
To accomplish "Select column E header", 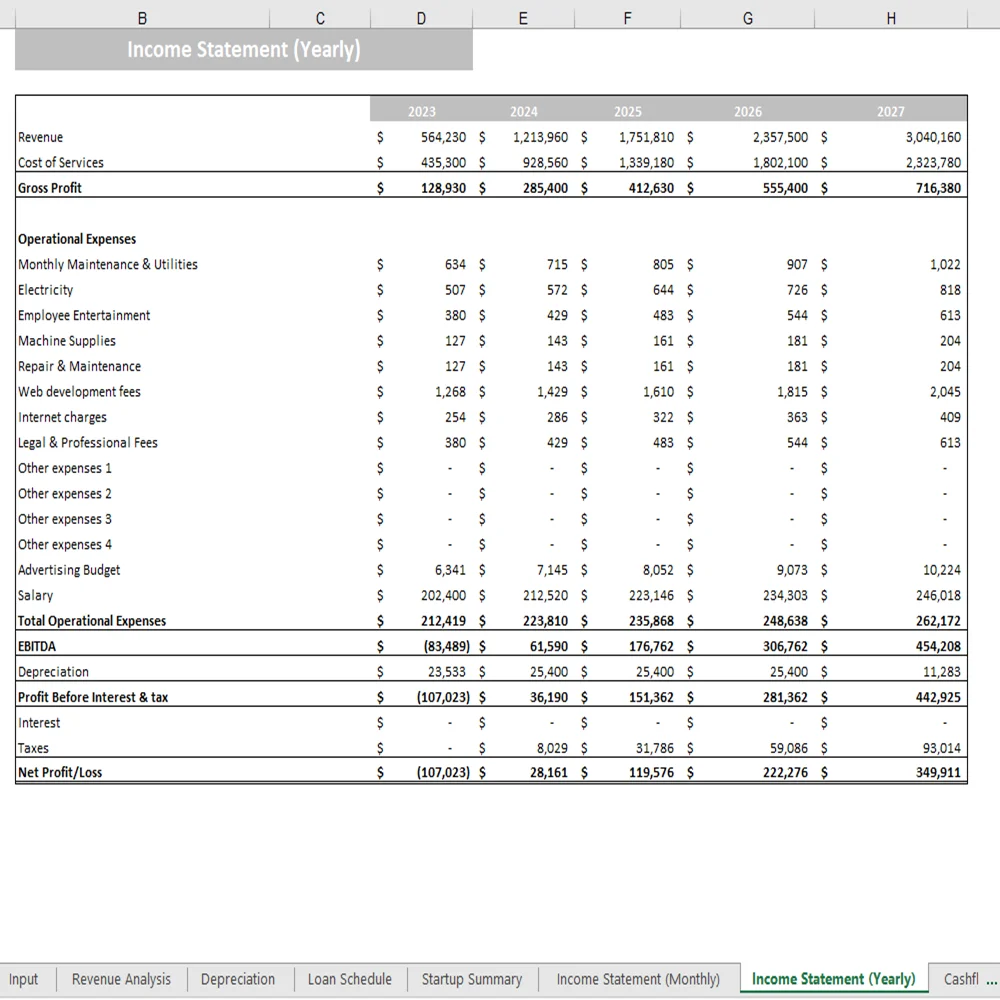I will pos(522,17).
